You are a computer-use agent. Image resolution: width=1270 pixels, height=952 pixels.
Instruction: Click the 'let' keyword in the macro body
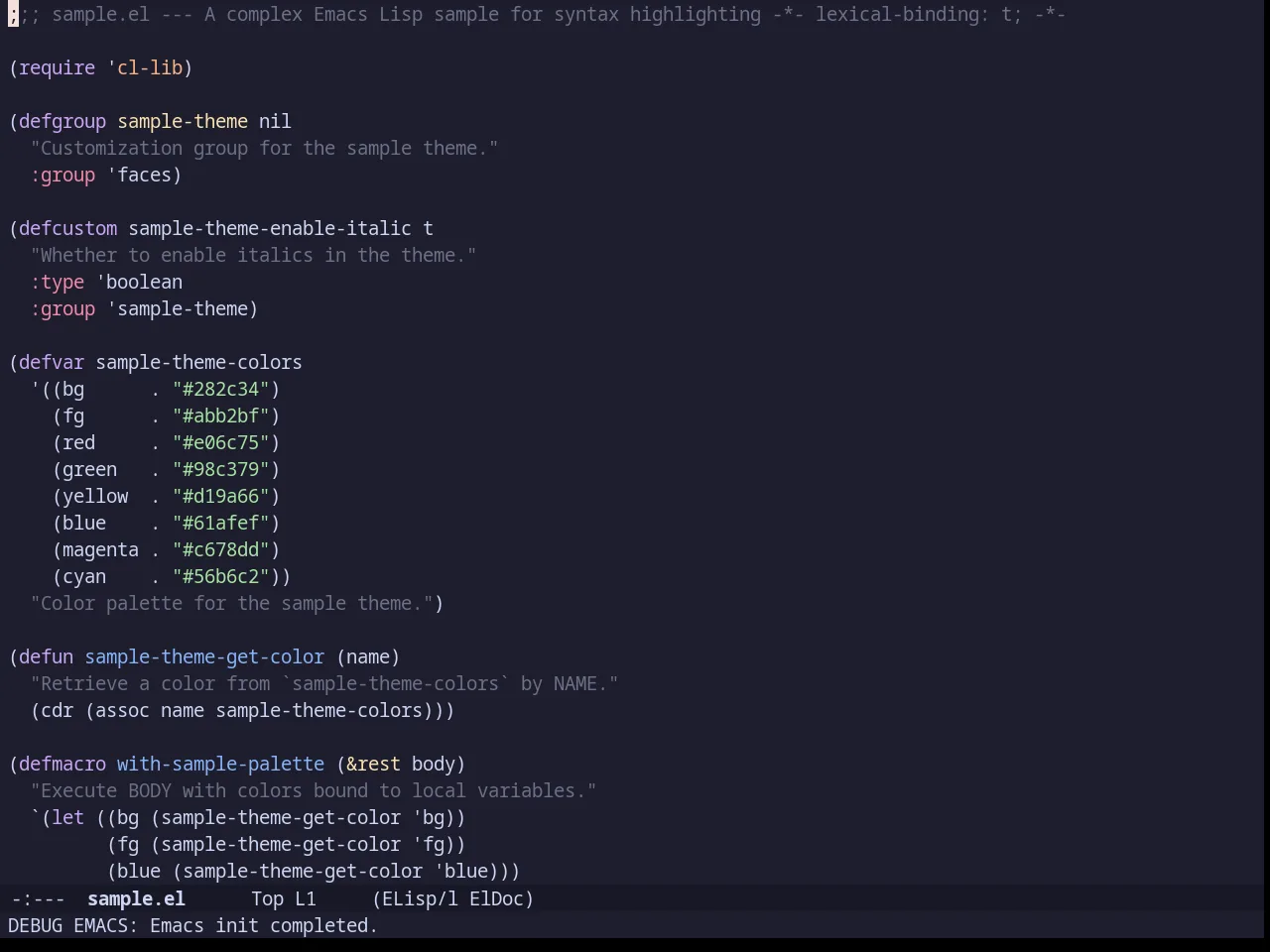tap(67, 817)
